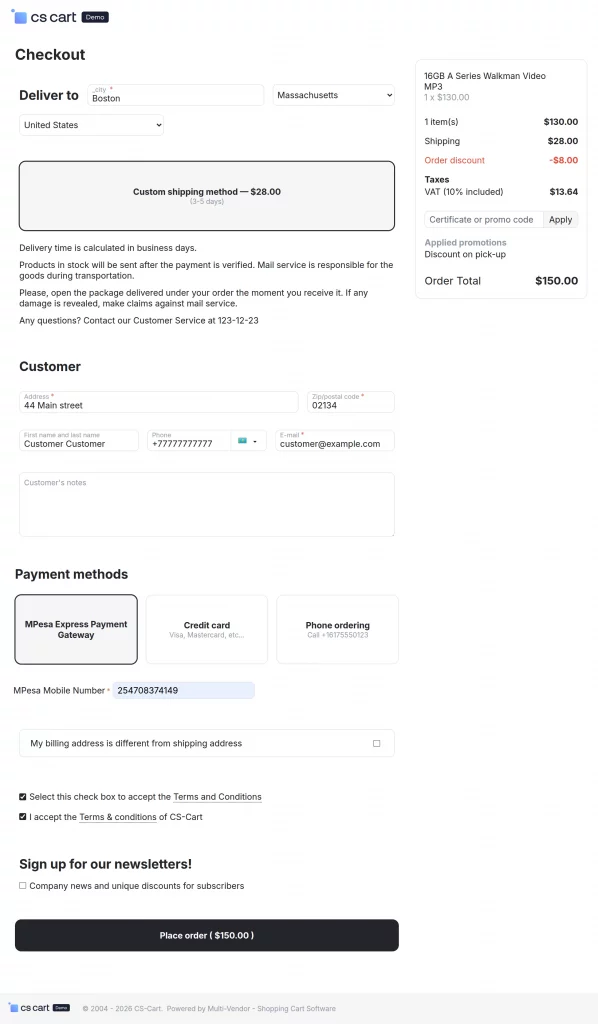Focus the Certificate or promo code field
This screenshot has width=598, height=1024.
(484, 219)
